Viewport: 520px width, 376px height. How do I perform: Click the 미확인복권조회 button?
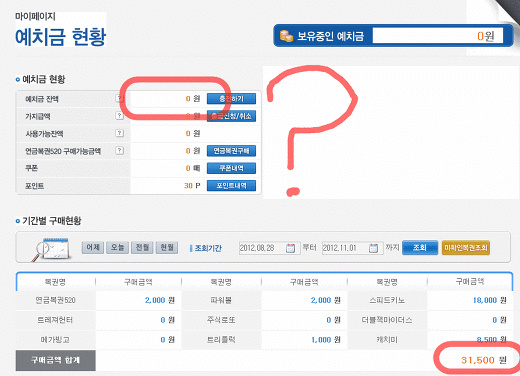pos(466,248)
